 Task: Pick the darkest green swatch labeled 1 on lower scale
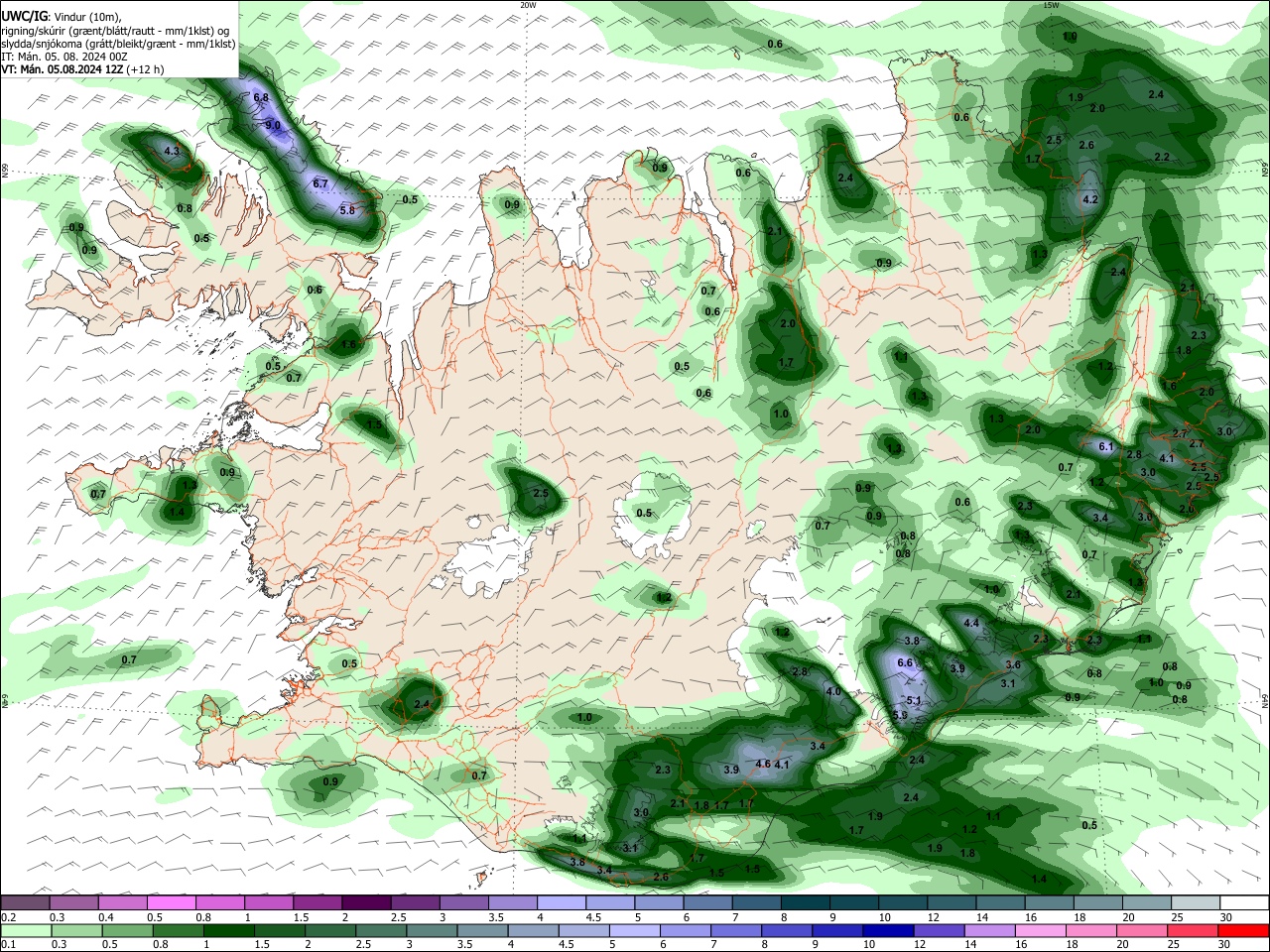tap(228, 930)
